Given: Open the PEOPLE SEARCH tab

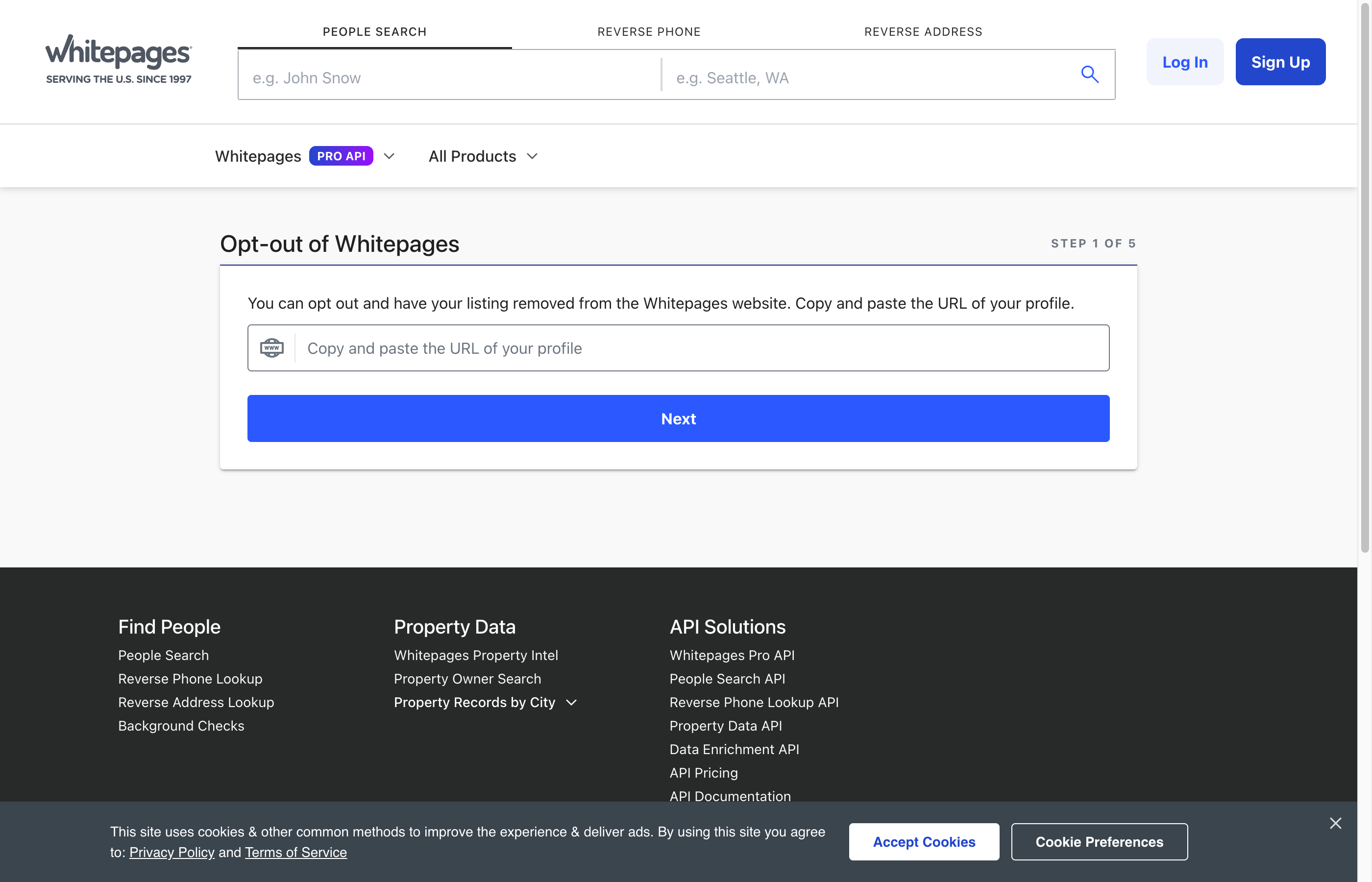Looking at the screenshot, I should point(374,31).
